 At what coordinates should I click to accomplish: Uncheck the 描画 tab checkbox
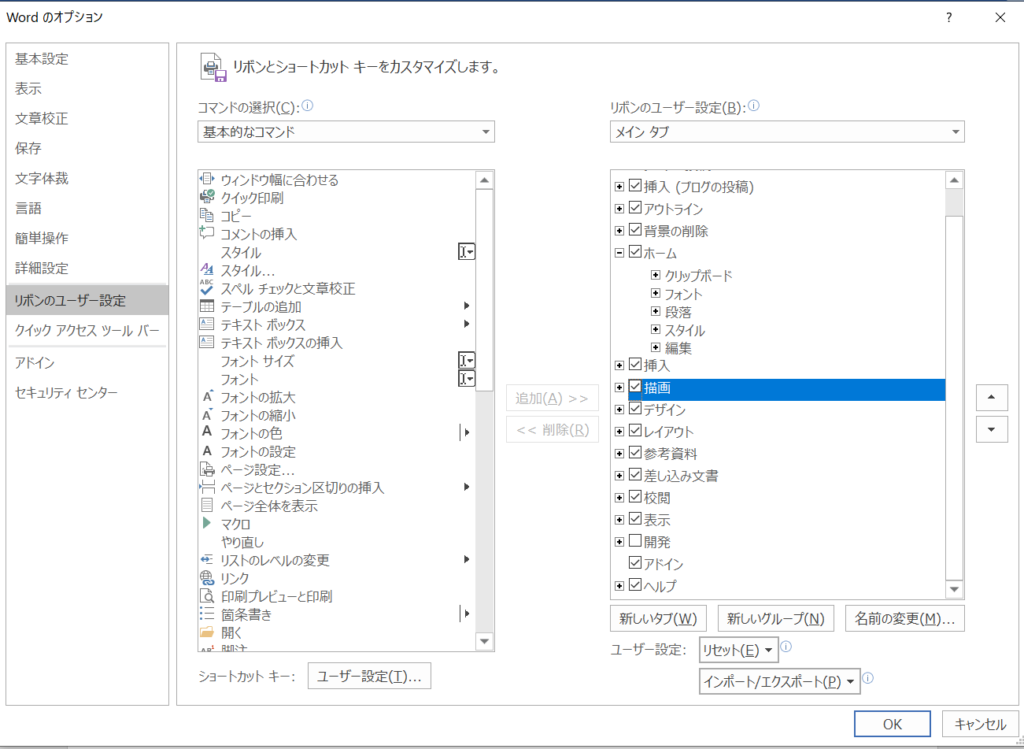pyautogui.click(x=635, y=387)
